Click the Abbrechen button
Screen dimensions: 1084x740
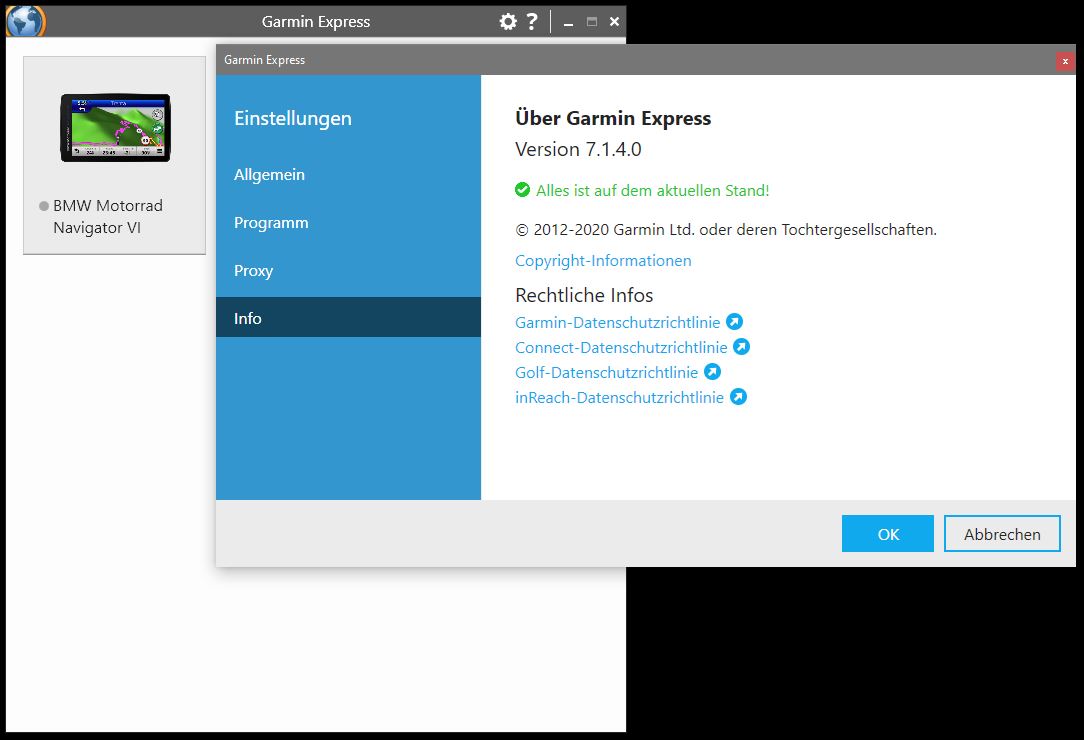pyautogui.click(x=1001, y=534)
